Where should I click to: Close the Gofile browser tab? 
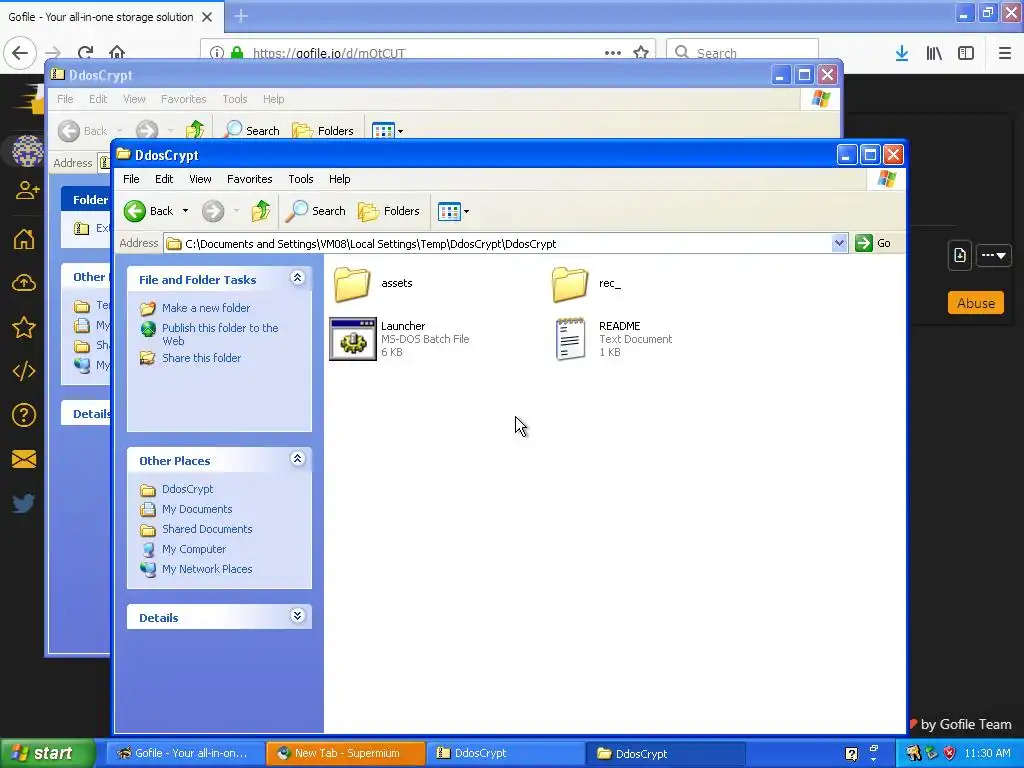tap(207, 17)
